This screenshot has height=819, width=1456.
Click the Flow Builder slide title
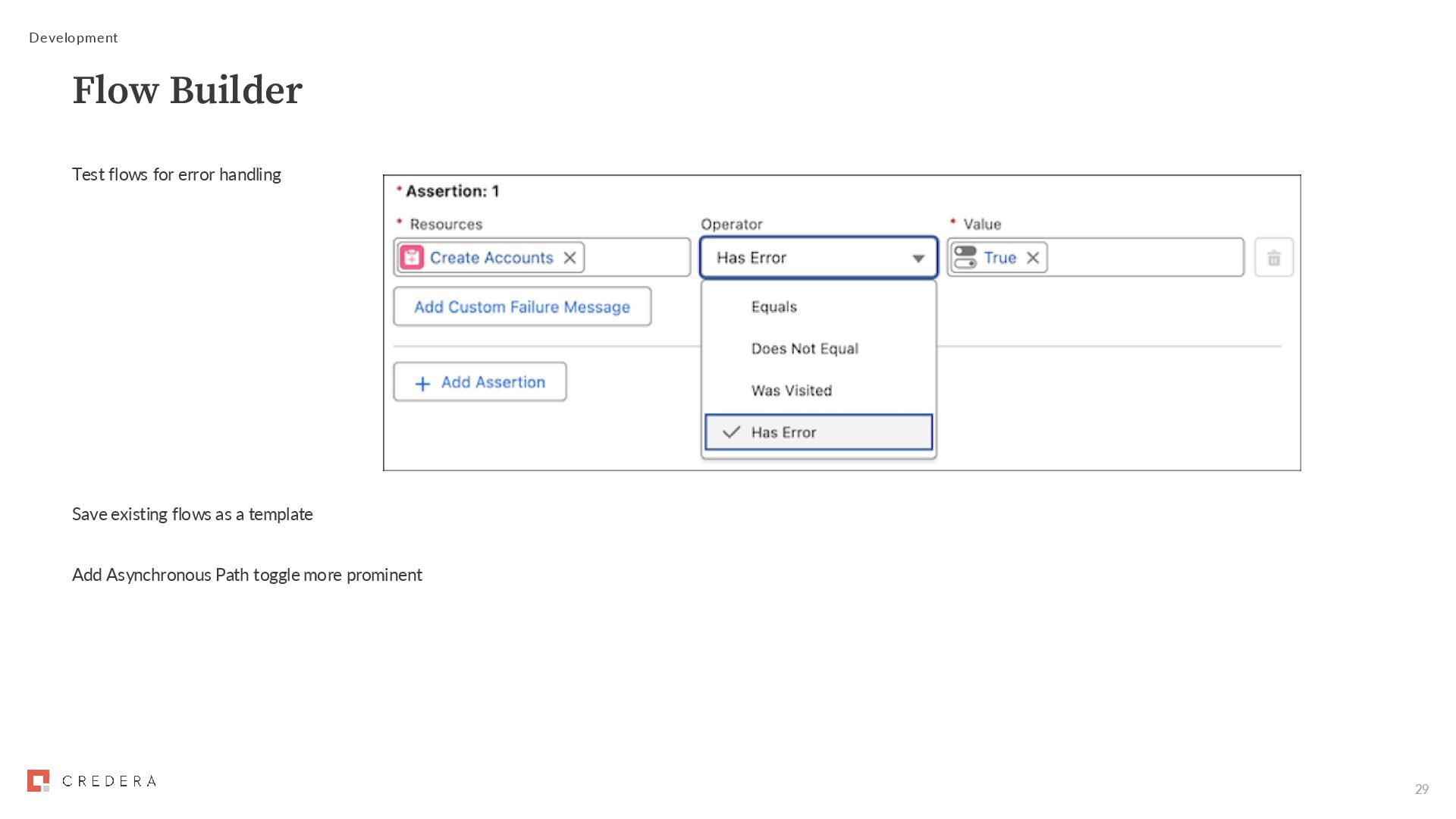pos(187,90)
